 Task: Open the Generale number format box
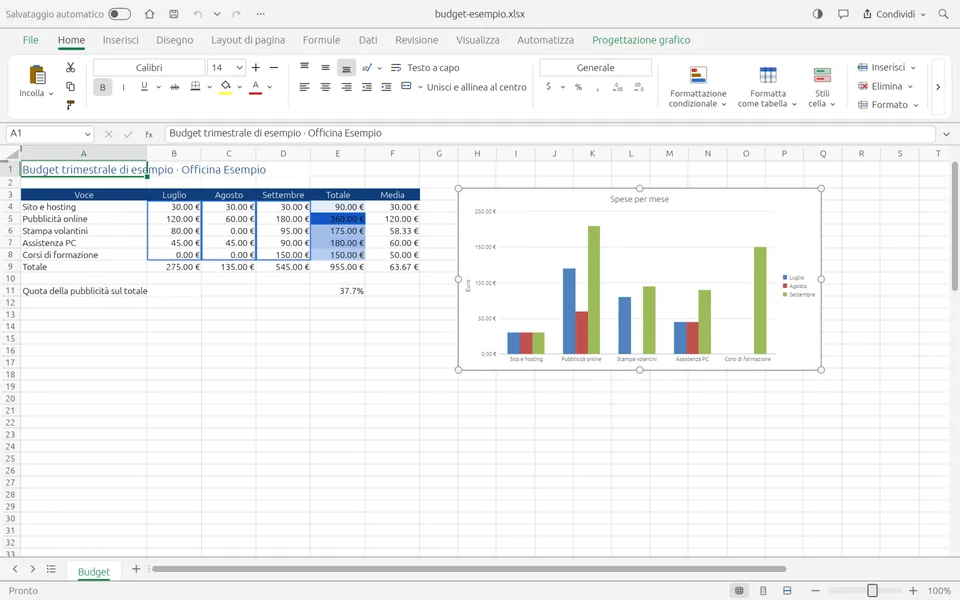click(x=596, y=67)
